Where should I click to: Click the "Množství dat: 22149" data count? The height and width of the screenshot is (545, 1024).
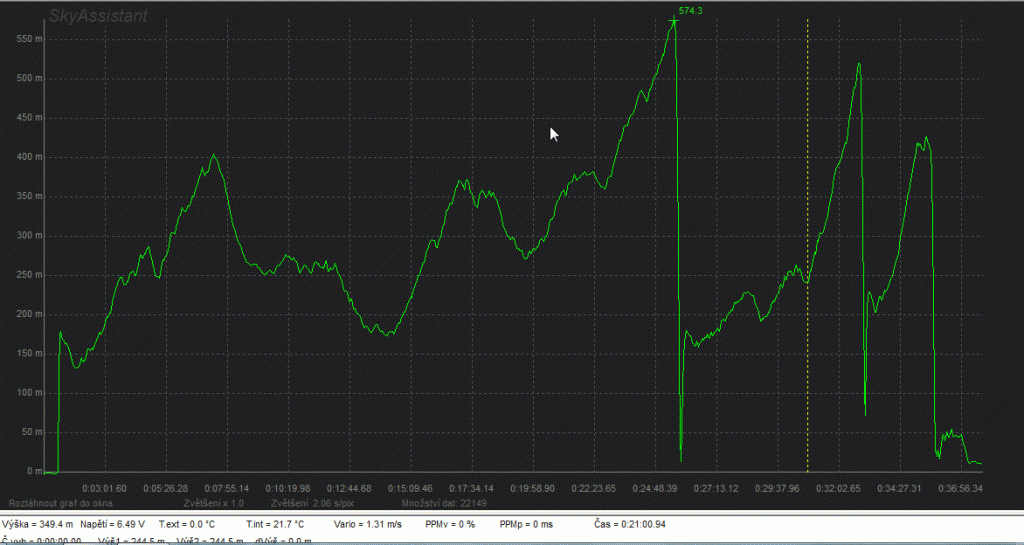click(x=443, y=503)
